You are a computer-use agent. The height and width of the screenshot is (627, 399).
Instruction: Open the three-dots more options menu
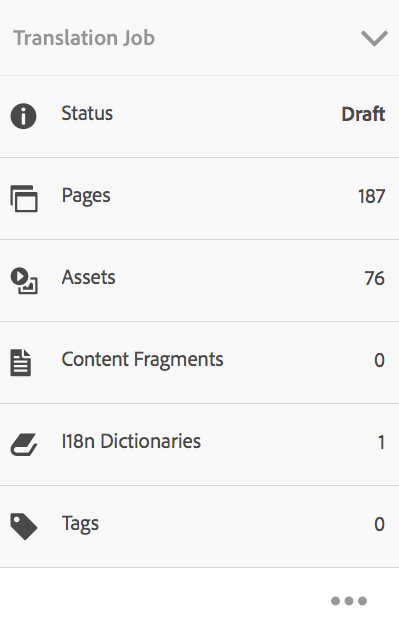click(x=349, y=601)
